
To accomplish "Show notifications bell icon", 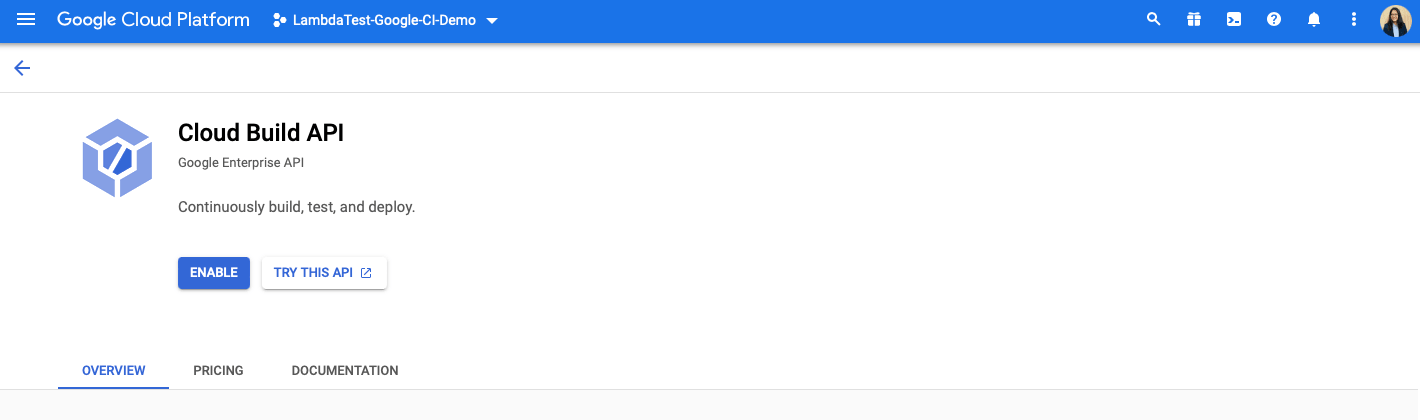I will pos(1314,20).
